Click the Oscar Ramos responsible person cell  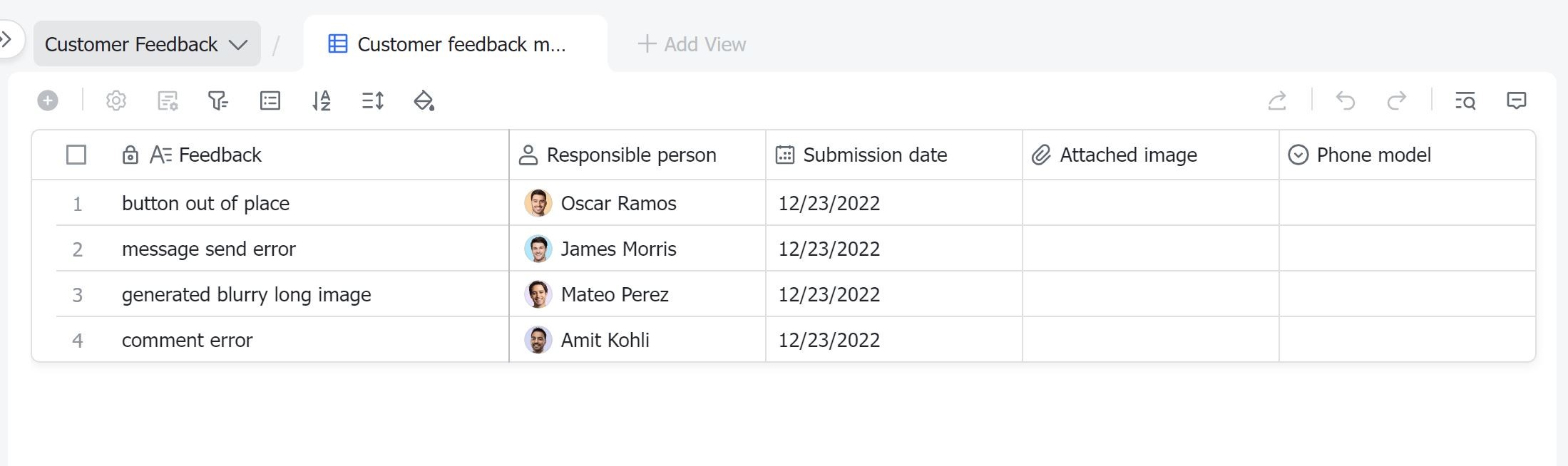637,203
